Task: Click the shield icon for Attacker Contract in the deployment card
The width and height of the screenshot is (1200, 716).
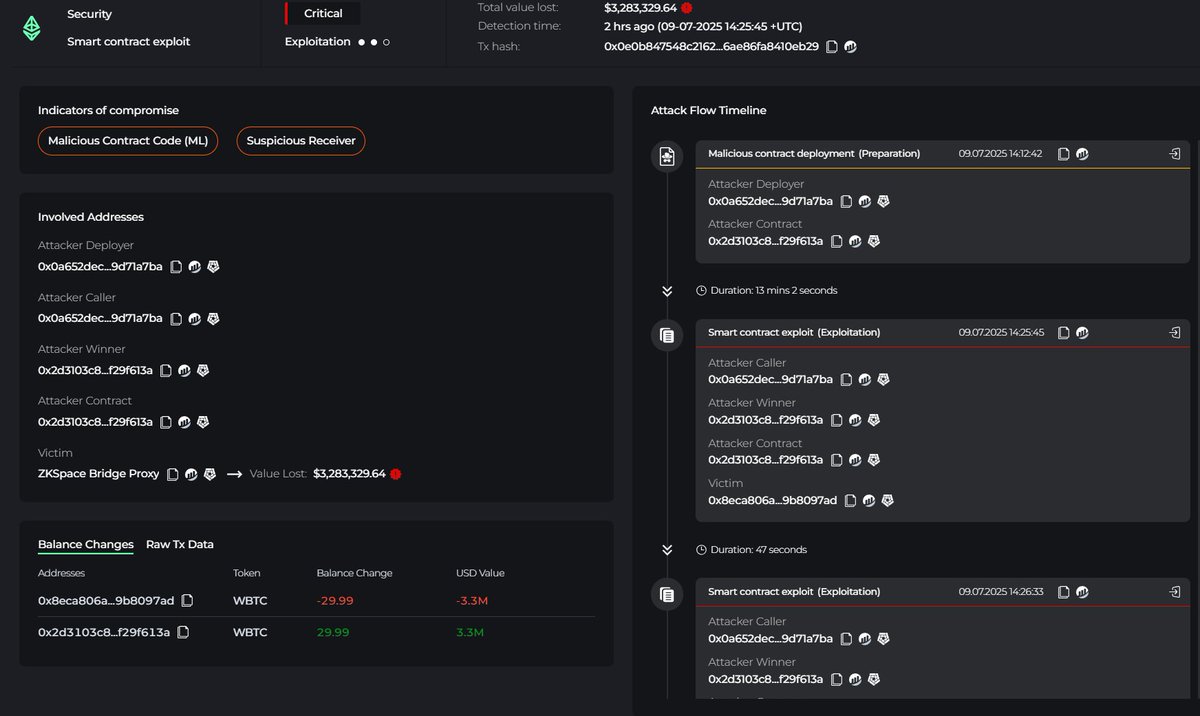Action: tap(874, 241)
